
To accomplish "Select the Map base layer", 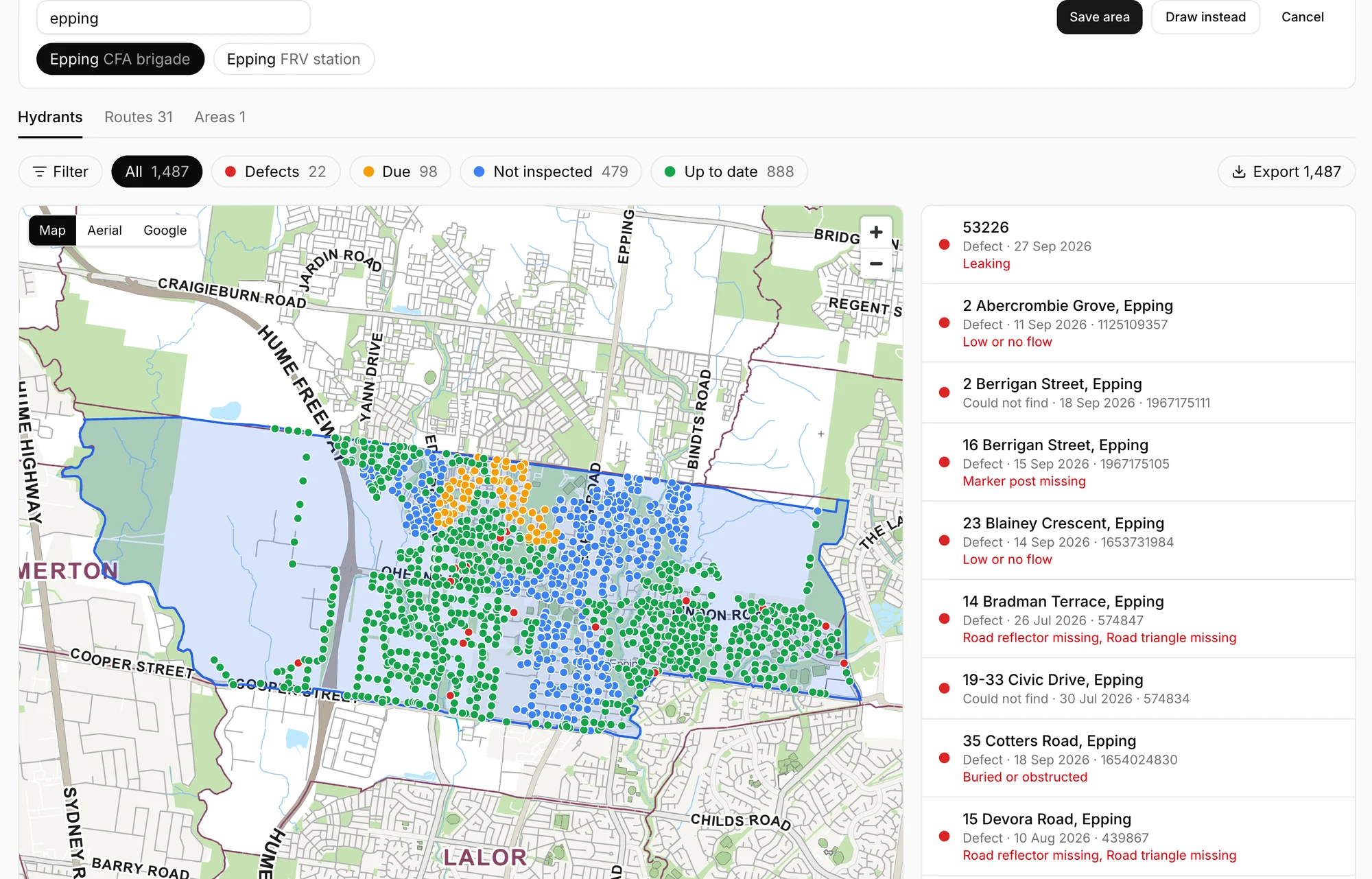I will tap(52, 231).
